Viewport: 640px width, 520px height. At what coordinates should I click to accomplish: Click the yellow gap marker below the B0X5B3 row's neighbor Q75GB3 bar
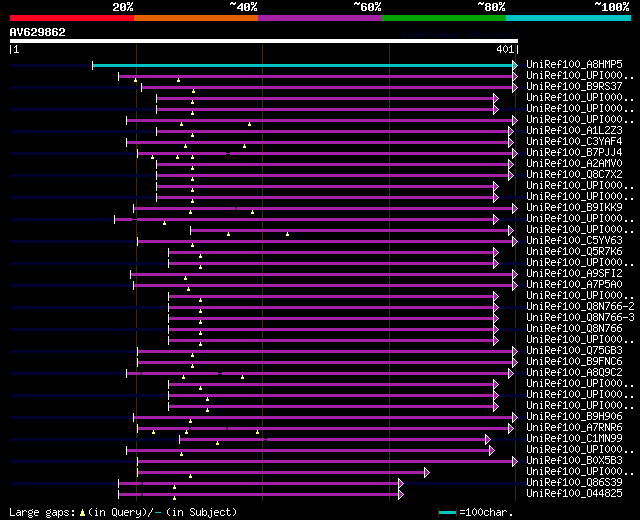(x=193, y=356)
